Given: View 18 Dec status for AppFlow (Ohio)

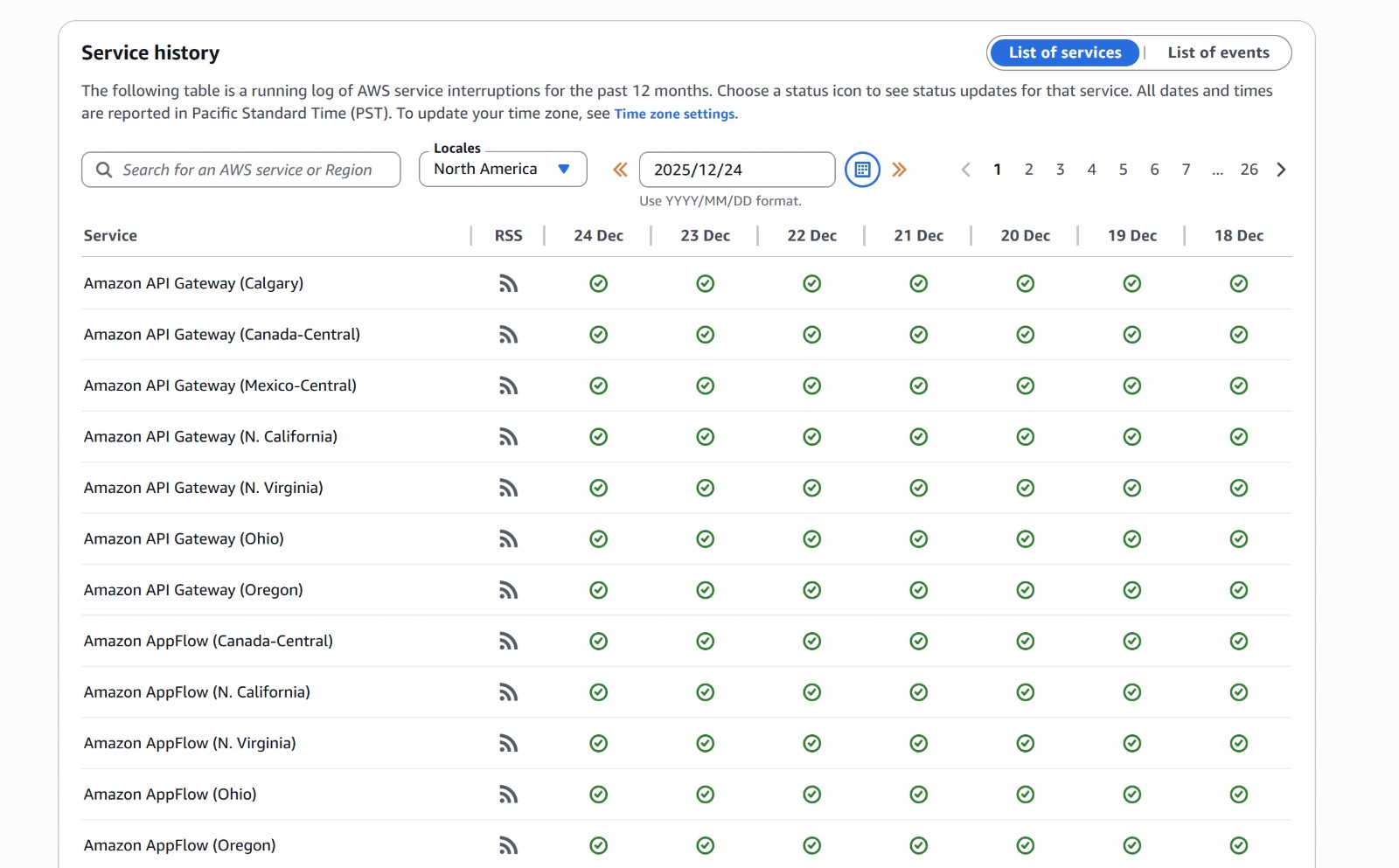Looking at the screenshot, I should point(1238,795).
